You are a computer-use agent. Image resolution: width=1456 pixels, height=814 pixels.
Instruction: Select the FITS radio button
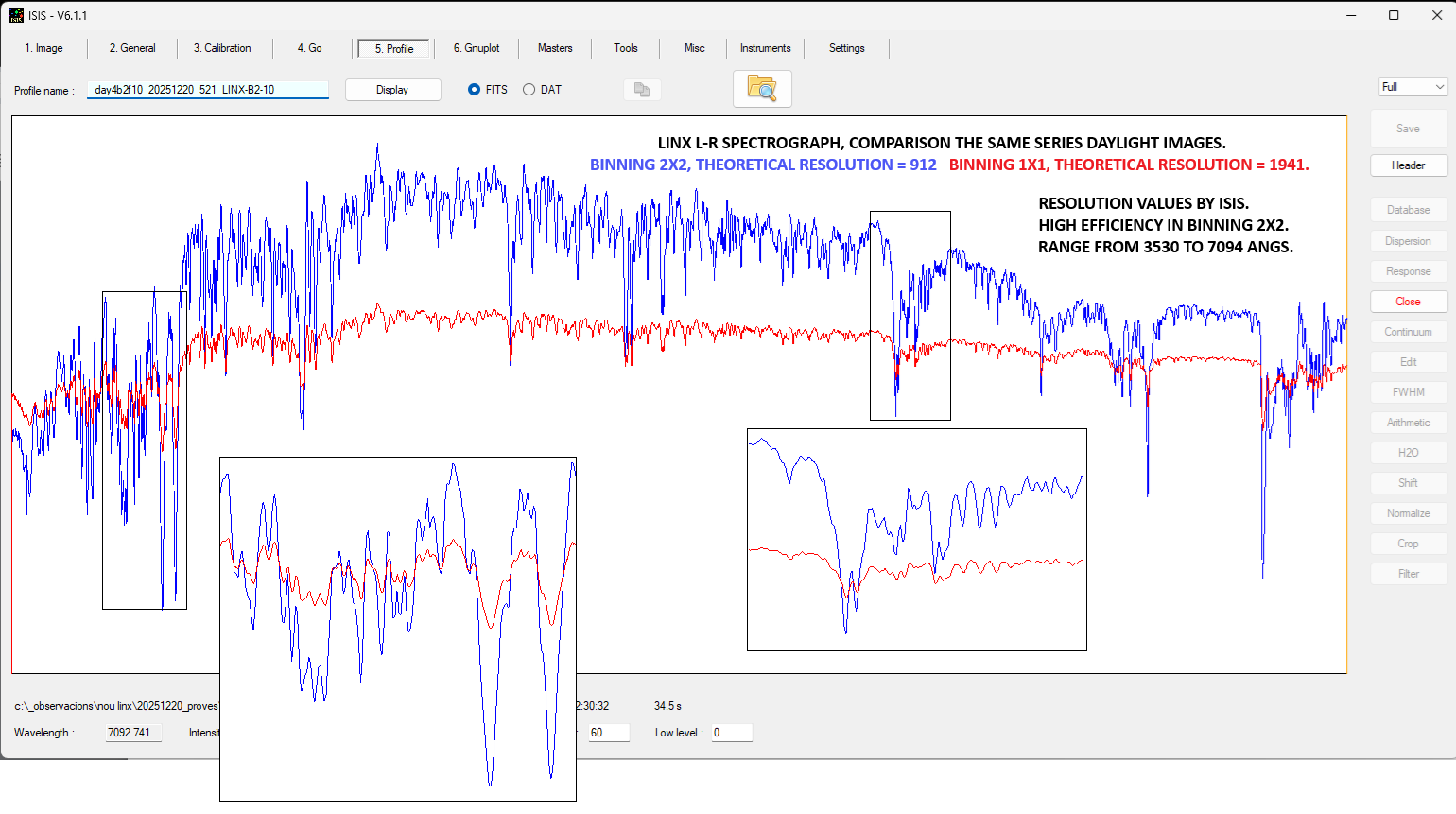pos(475,90)
